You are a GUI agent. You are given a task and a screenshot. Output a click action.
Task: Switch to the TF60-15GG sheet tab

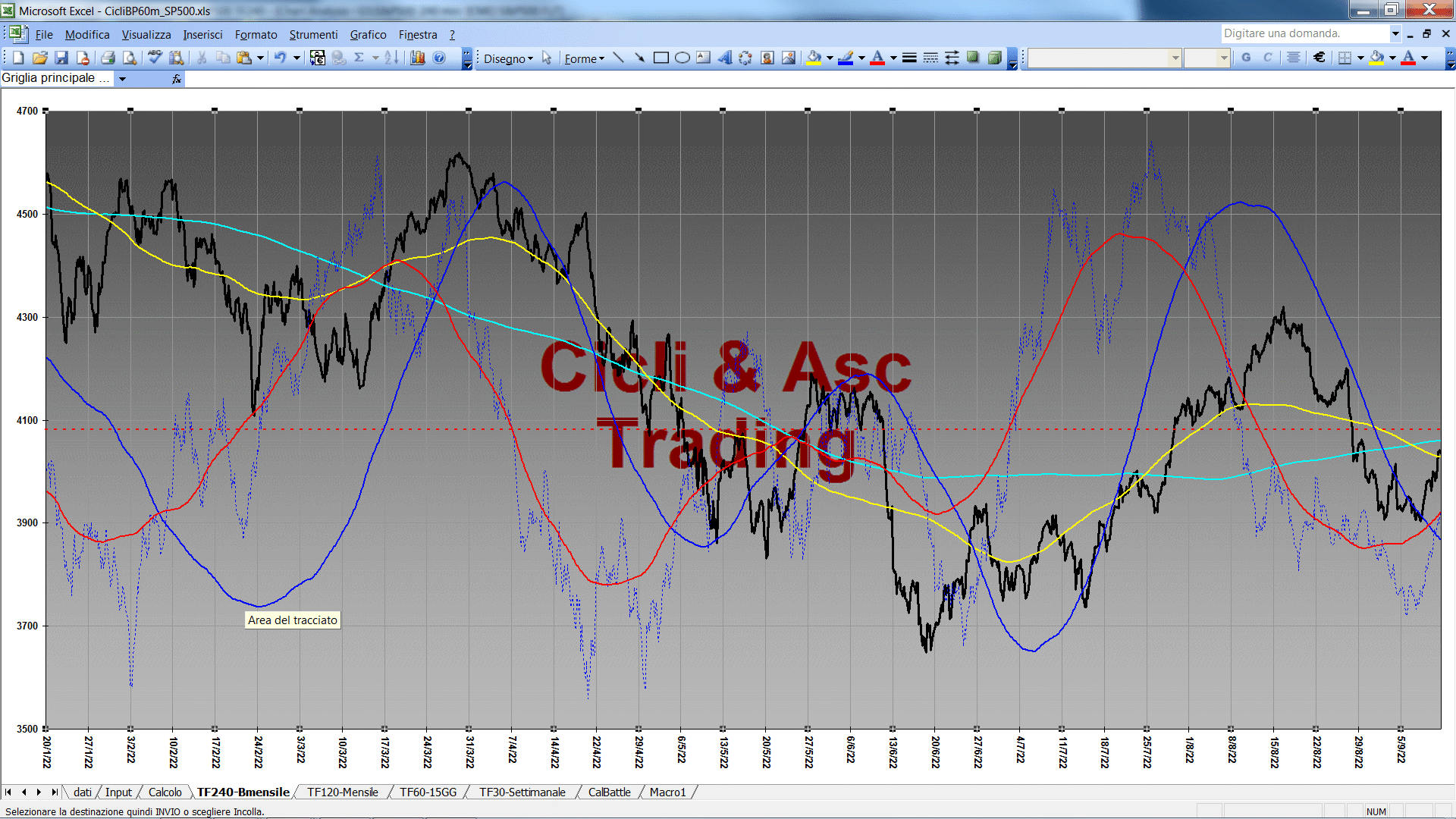[428, 792]
